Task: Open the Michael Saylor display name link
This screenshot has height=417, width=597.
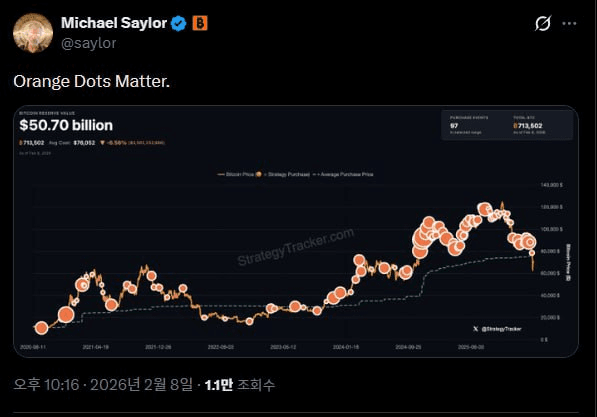Action: click(x=114, y=23)
